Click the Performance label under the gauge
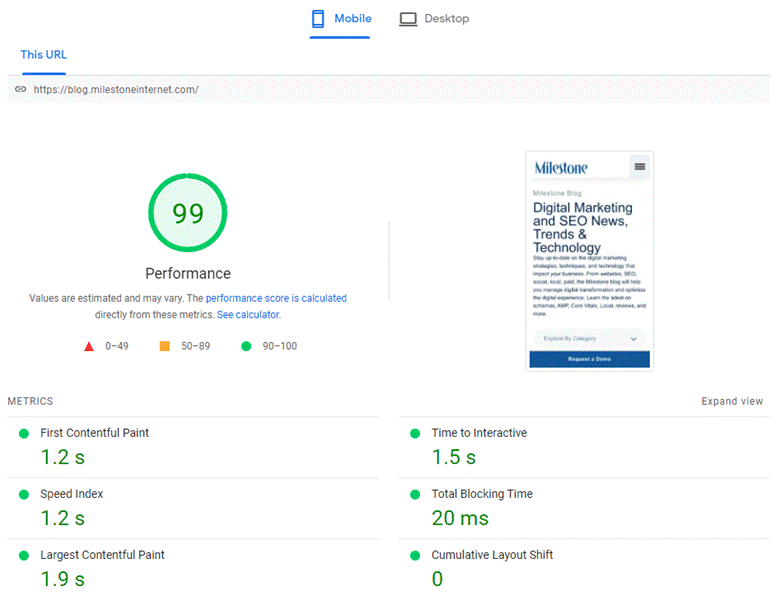The width and height of the screenshot is (780, 596). click(x=188, y=274)
